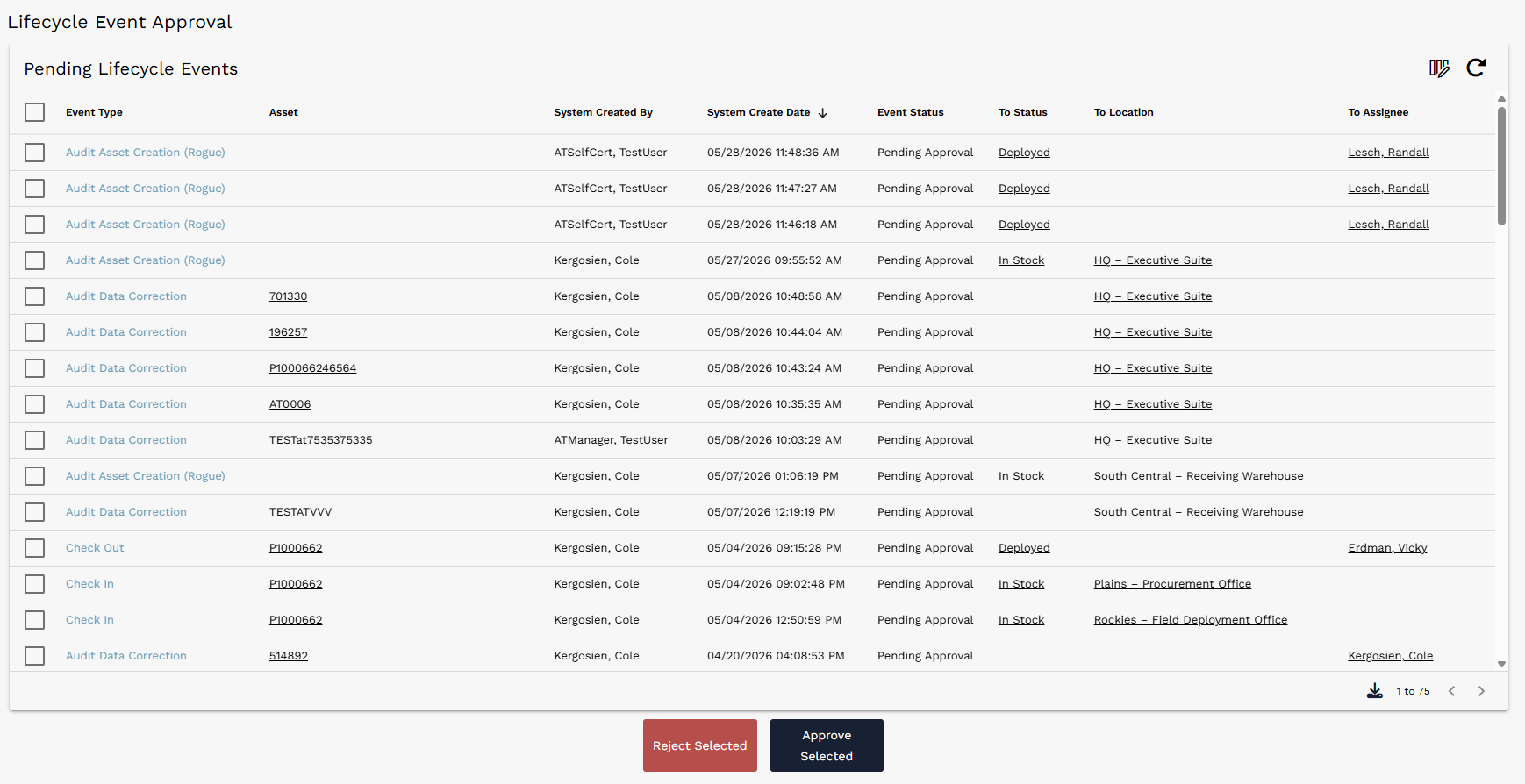Select date 05/07/2026 01:06:19 PM cell
The width and height of the screenshot is (1525, 784).
tap(772, 476)
